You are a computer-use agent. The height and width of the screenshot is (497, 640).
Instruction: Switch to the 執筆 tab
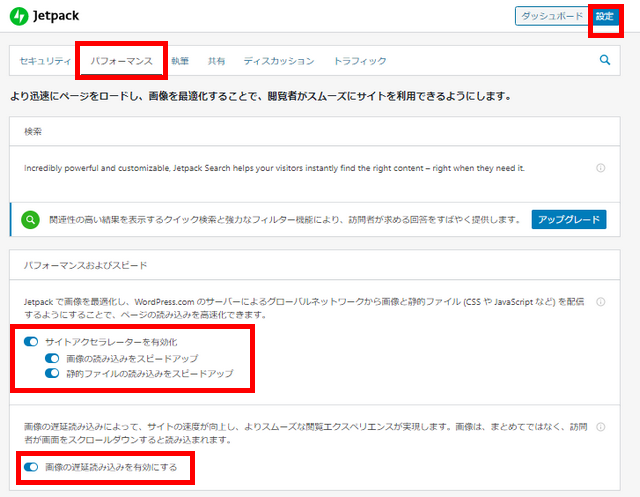[180, 61]
